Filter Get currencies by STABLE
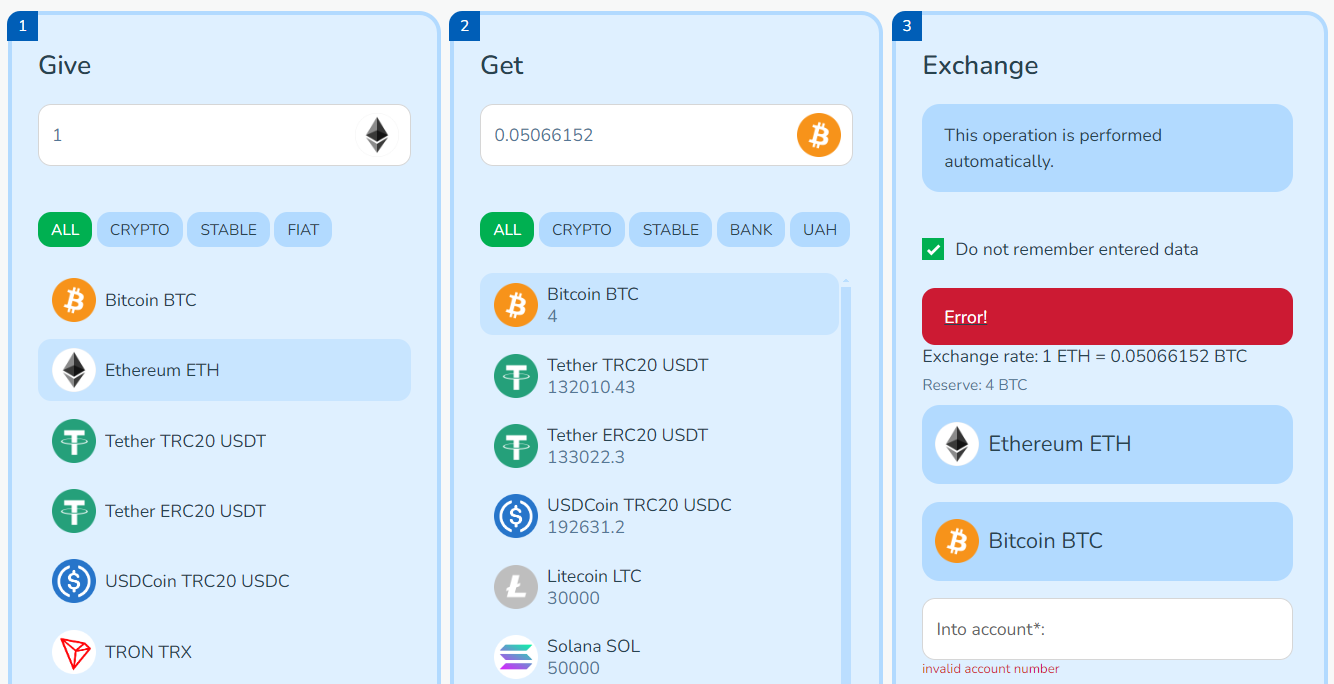This screenshot has width=1334, height=684. point(671,229)
